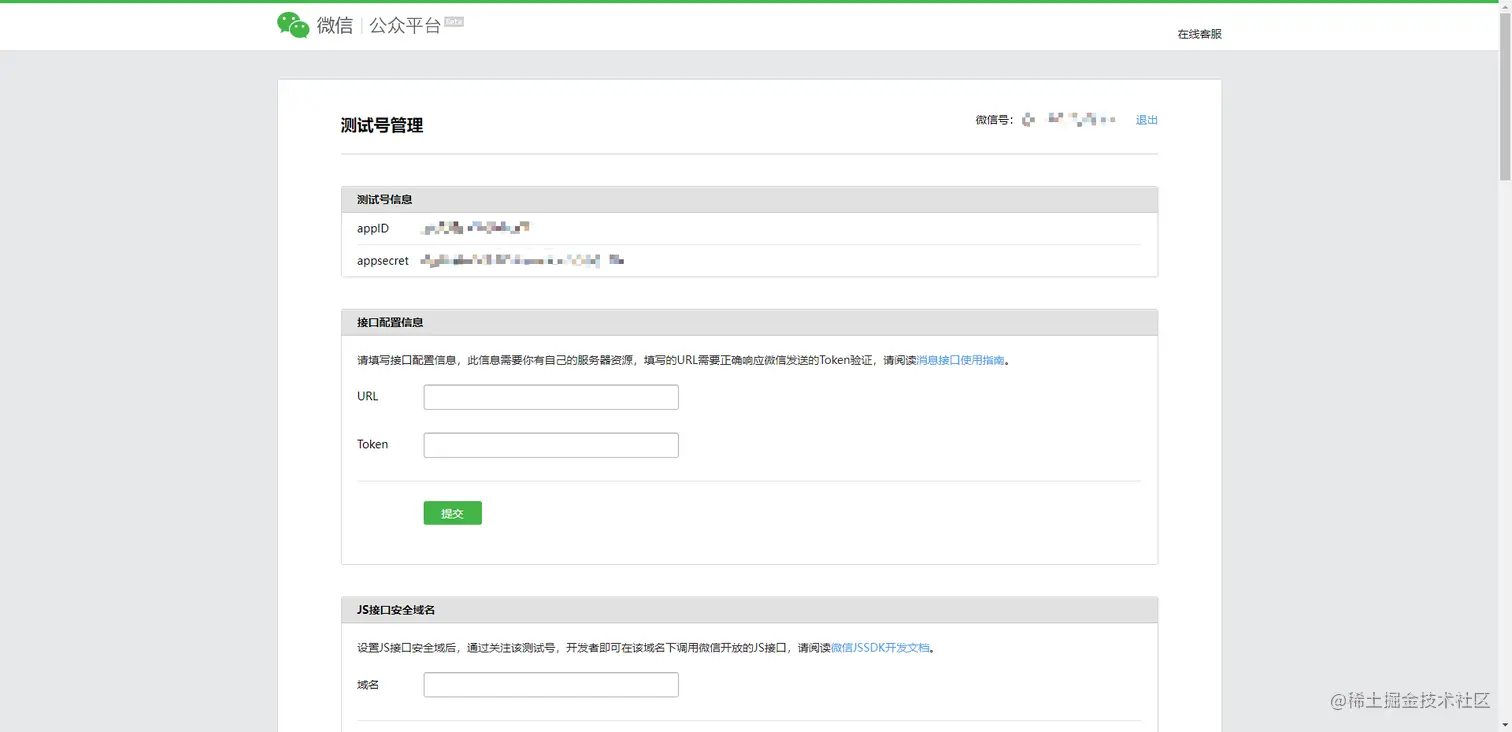Click the 公众平台 header text

tap(405, 26)
